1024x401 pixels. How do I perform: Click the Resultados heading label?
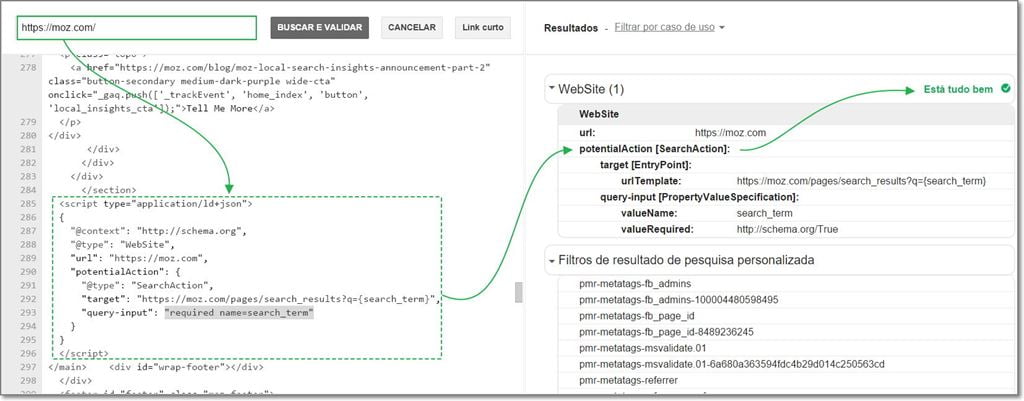(571, 28)
